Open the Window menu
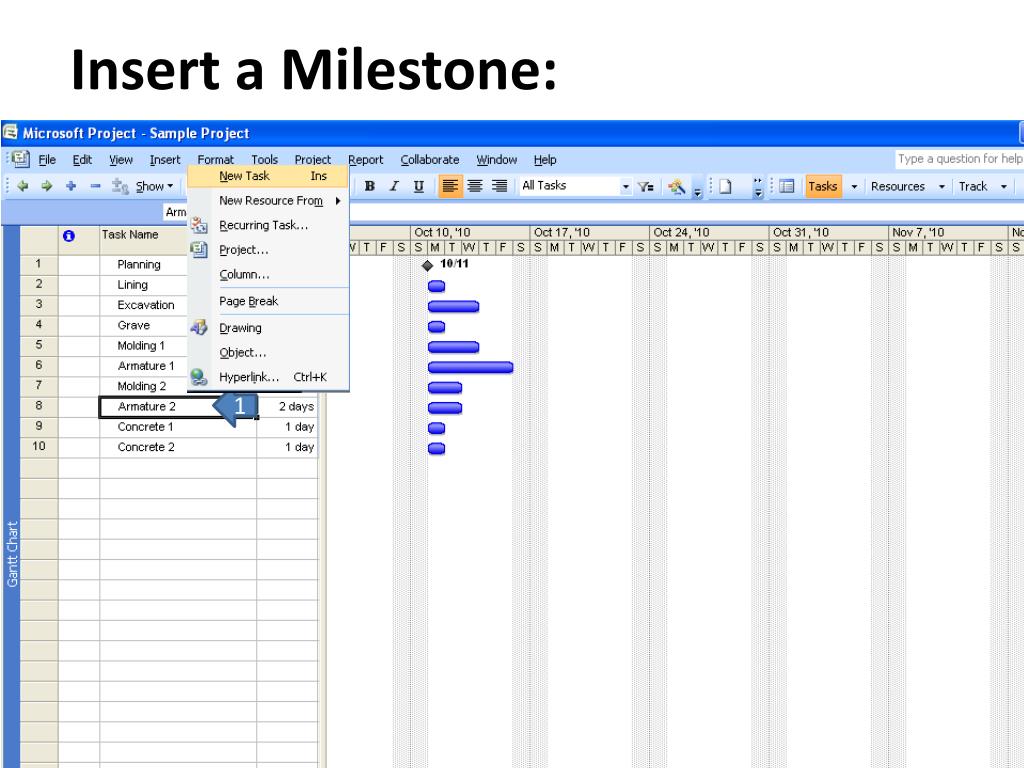Viewport: 1024px width, 768px height. coord(496,159)
